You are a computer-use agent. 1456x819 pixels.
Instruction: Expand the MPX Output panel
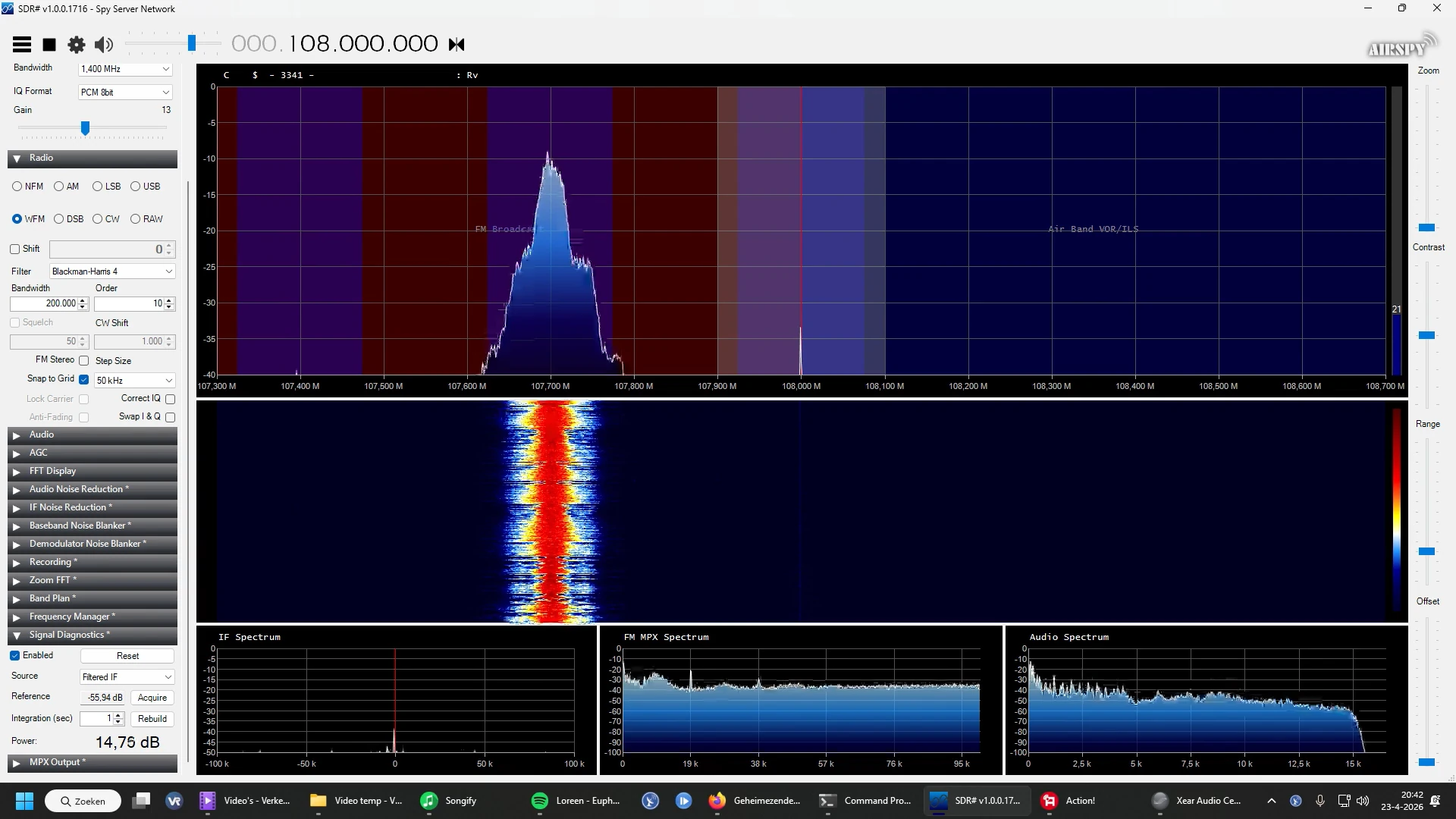pos(17,763)
